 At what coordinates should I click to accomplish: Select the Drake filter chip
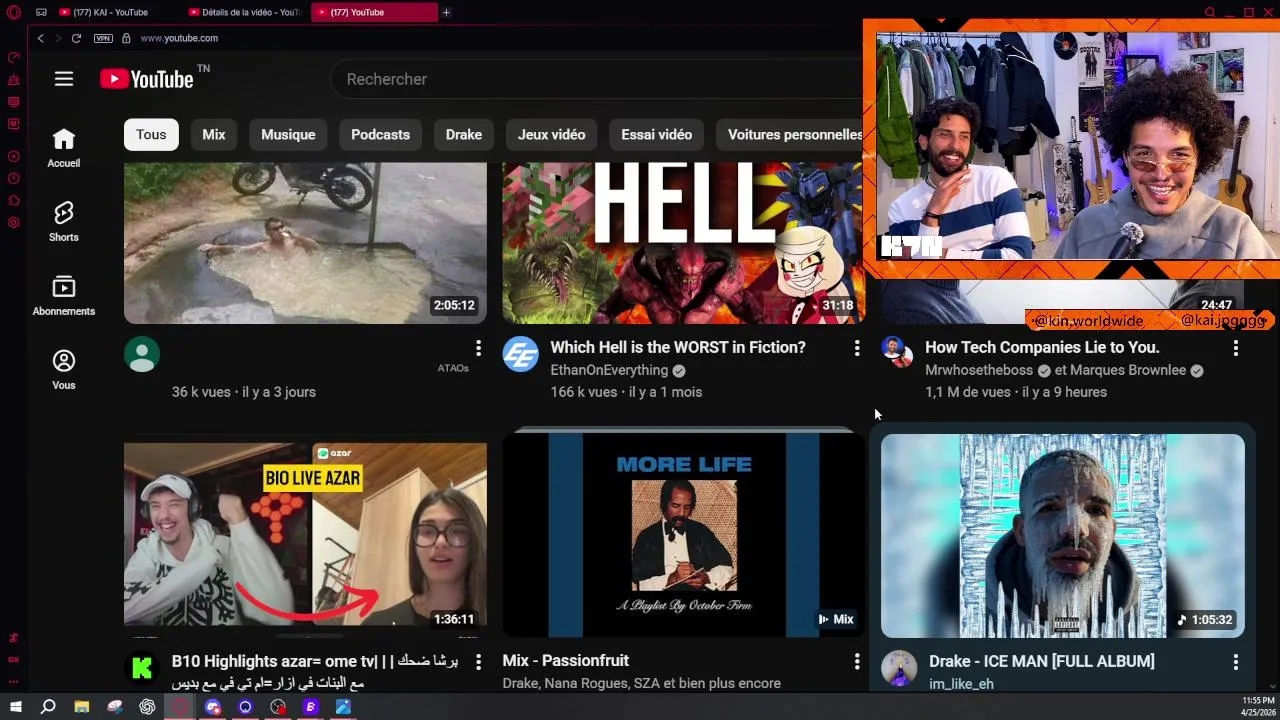pos(463,134)
